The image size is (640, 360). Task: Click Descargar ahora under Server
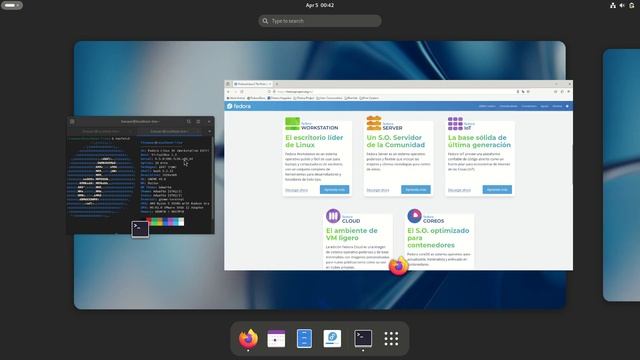coord(378,190)
